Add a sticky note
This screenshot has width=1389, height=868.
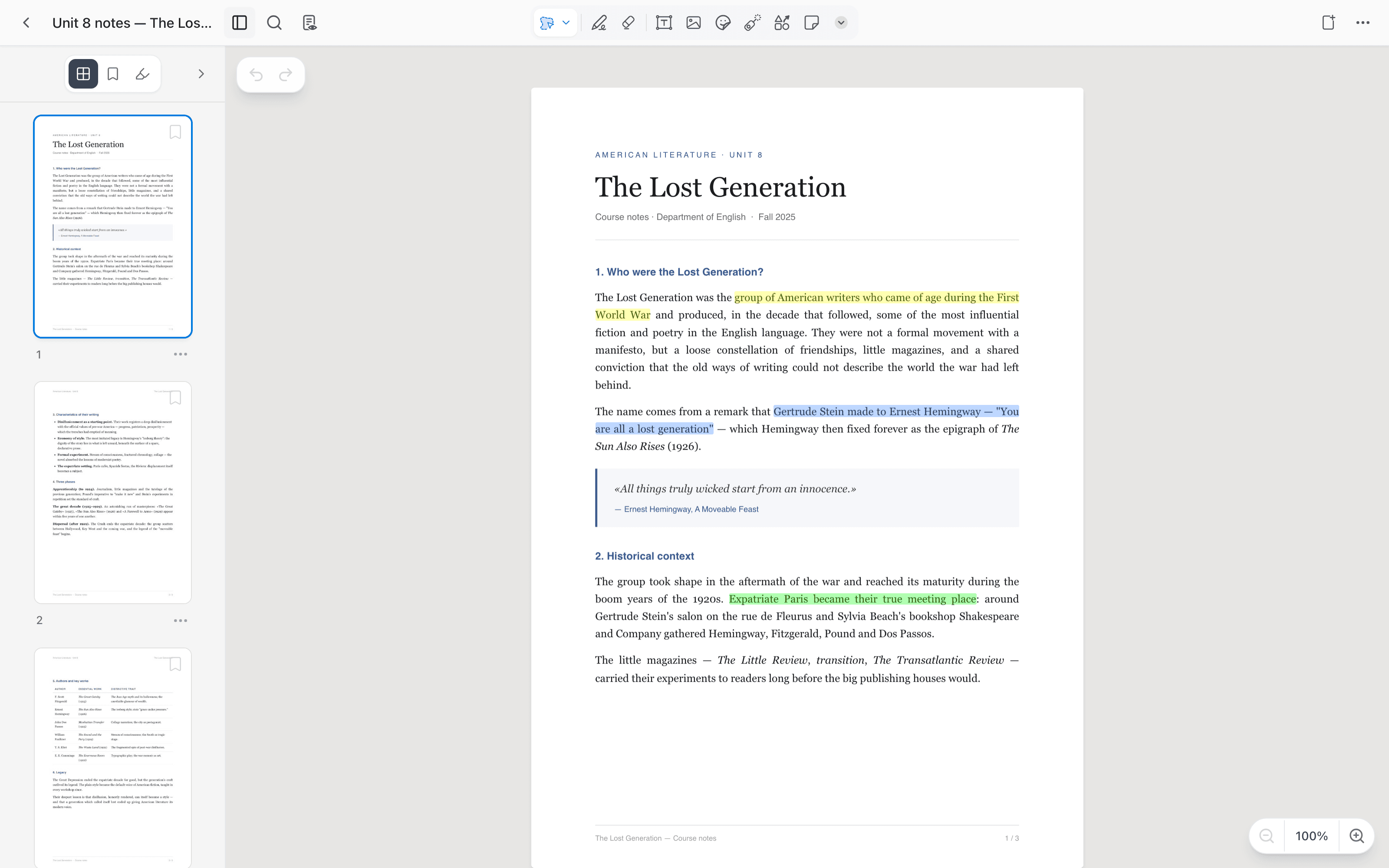coord(812,23)
